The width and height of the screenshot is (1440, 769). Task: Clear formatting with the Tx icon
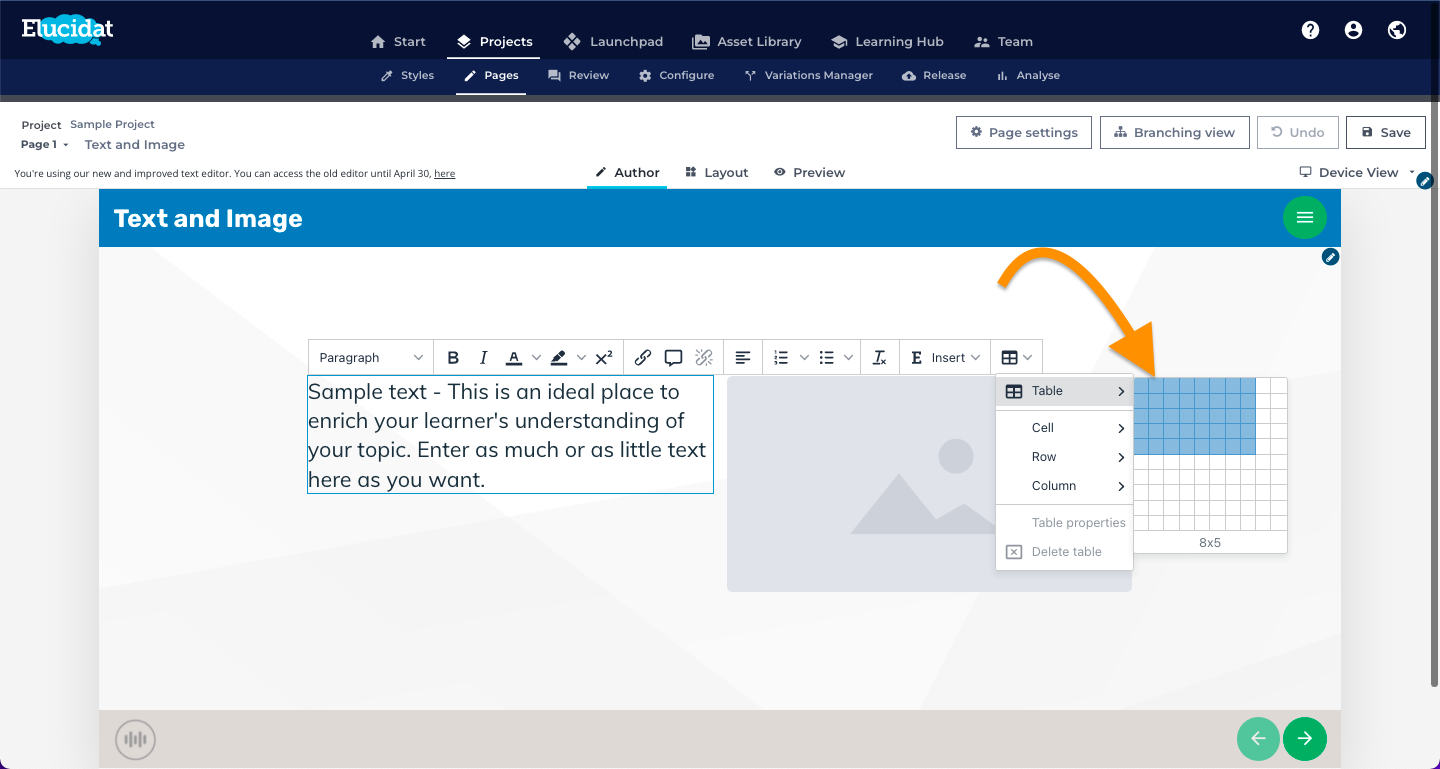(880, 357)
